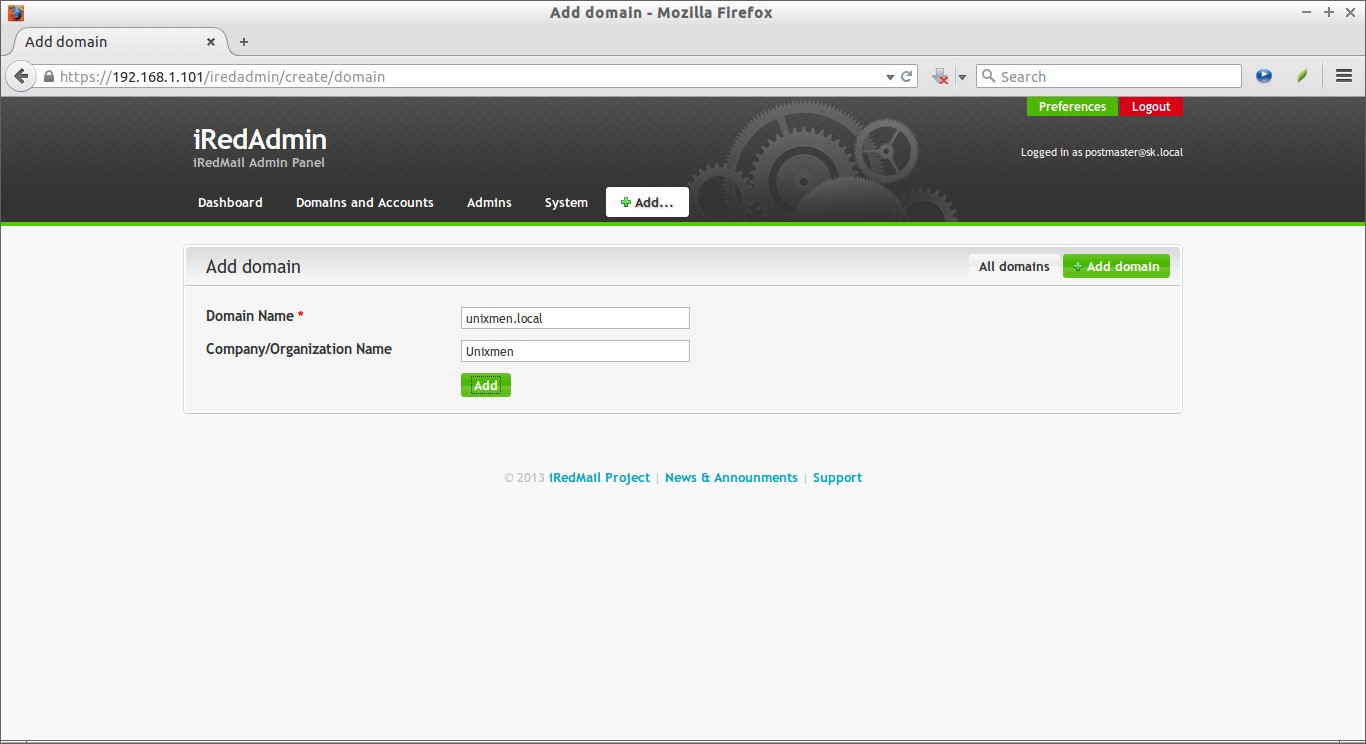Click the Company/Organization Name field
This screenshot has width=1366, height=744.
575,351
